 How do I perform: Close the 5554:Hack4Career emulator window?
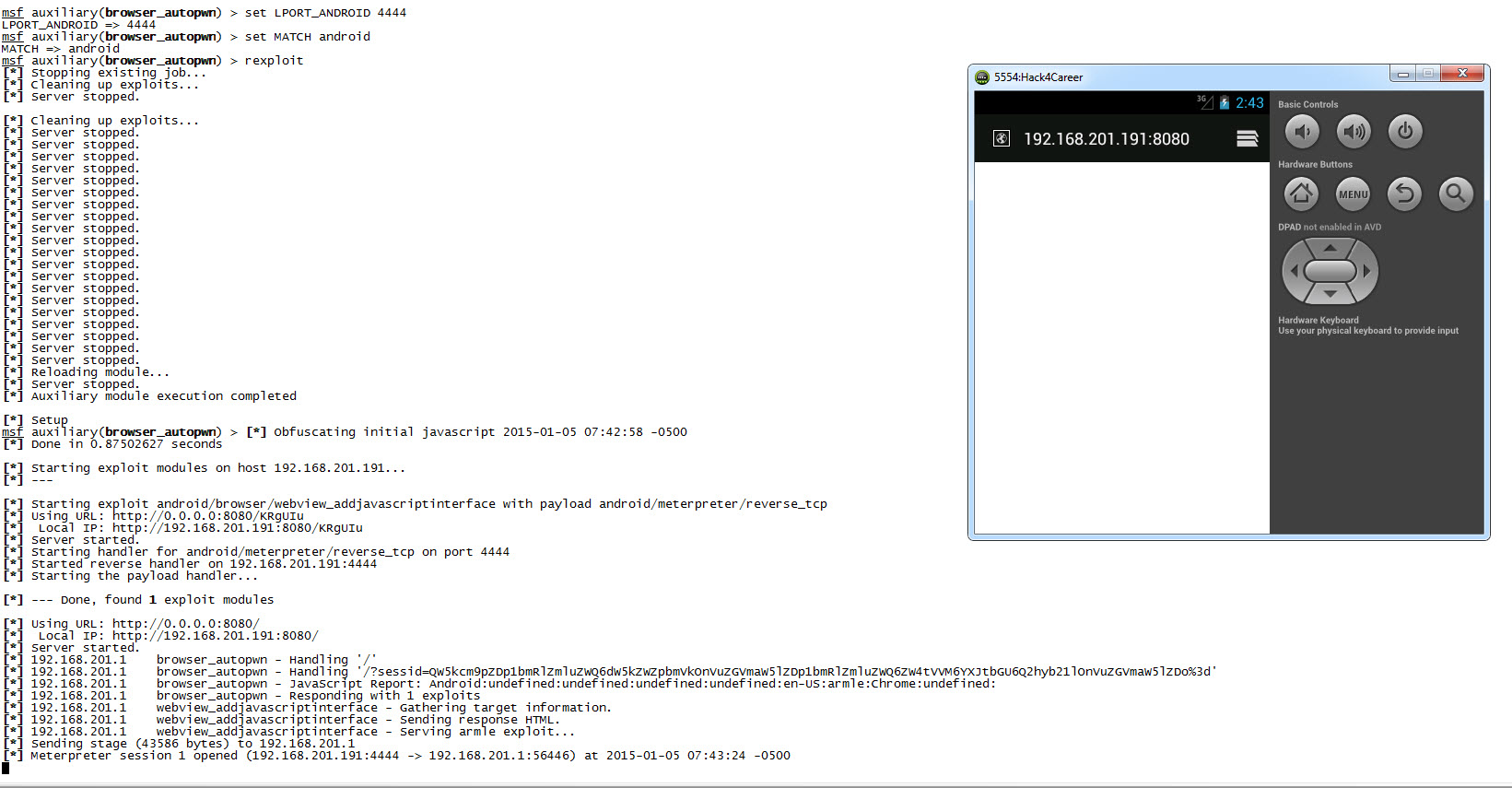pos(1462,74)
